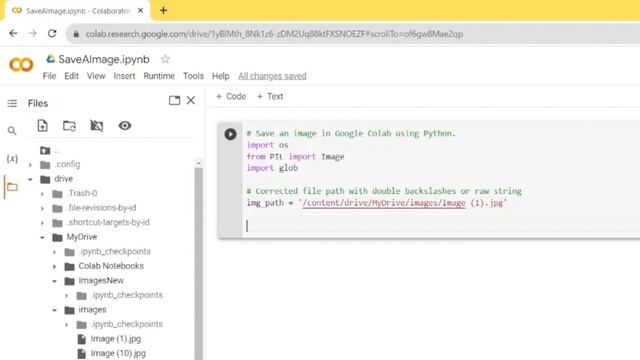Add a new Code cell
640x360 pixels.
point(231,96)
